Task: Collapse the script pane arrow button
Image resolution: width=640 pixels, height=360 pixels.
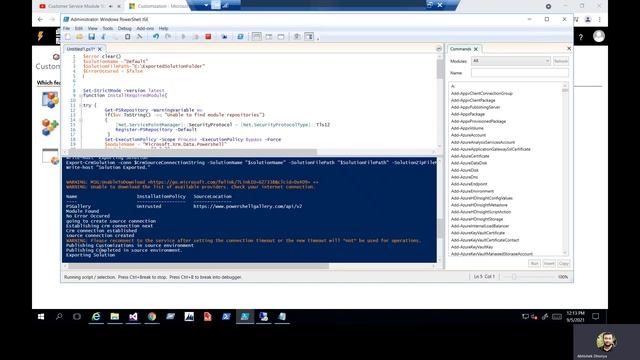Action: (x=439, y=49)
